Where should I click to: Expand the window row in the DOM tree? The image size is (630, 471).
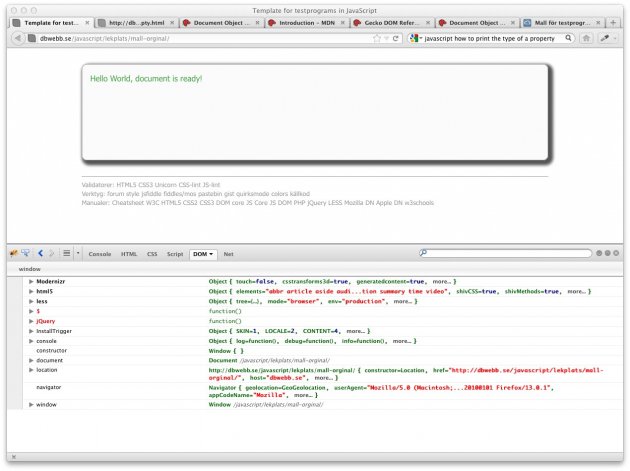coord(31,405)
